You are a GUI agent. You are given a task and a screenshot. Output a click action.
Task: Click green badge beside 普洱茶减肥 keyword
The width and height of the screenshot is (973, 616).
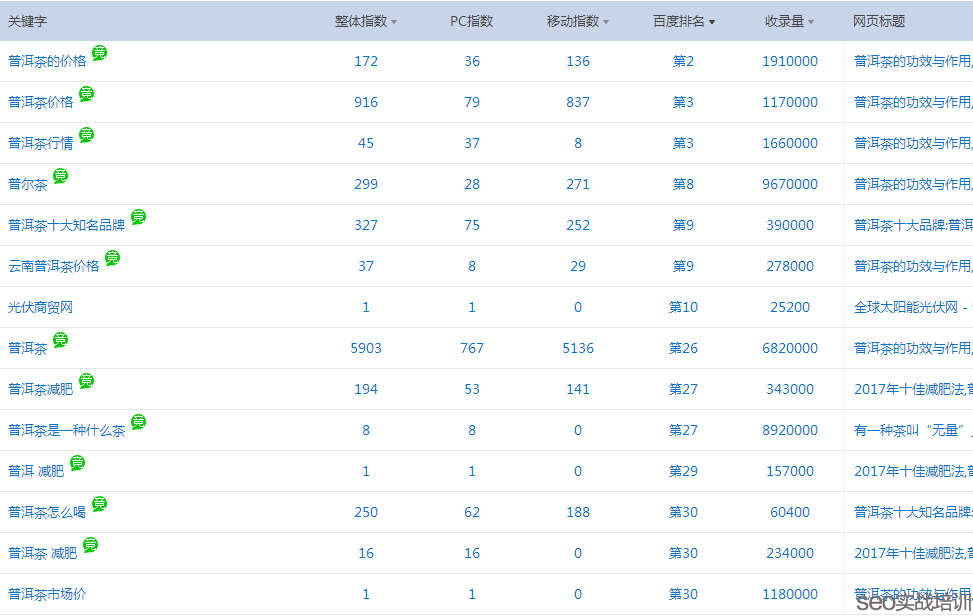[x=86, y=381]
